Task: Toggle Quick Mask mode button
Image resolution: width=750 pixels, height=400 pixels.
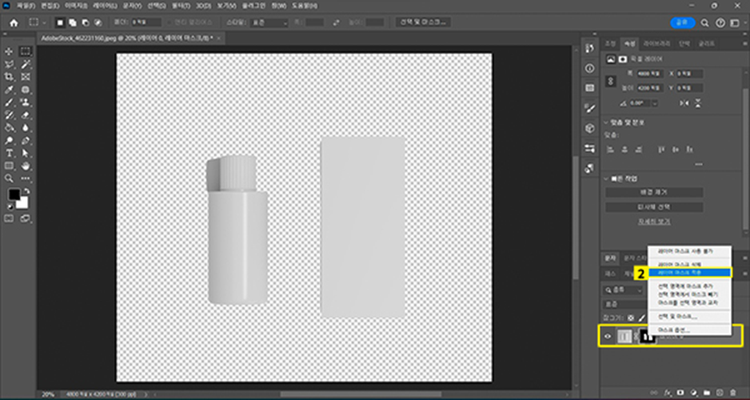Action: (9, 219)
